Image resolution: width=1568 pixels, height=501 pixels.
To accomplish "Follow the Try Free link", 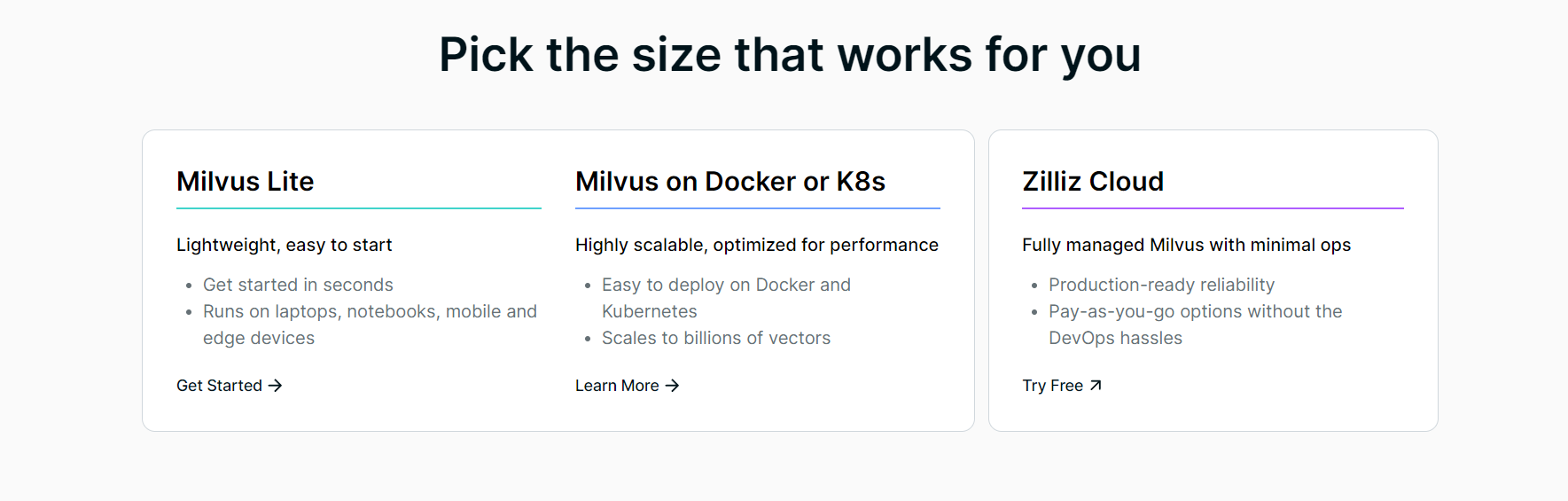I will pyautogui.click(x=1062, y=386).
